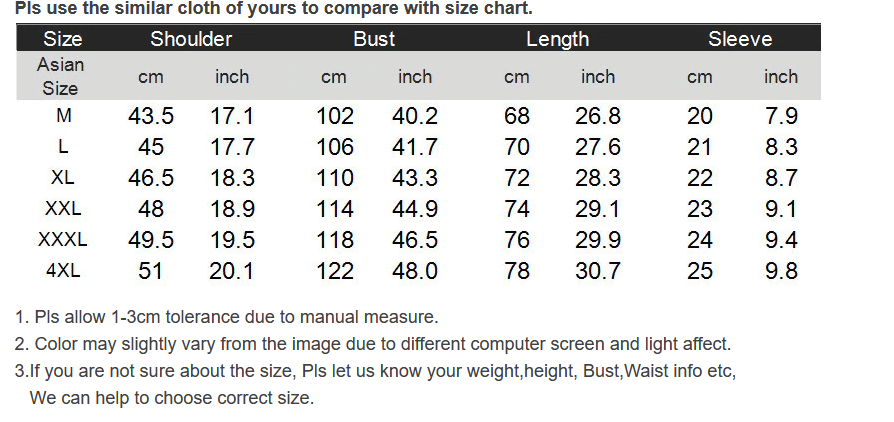Select the L size row label
The image size is (894, 422).
point(63,147)
